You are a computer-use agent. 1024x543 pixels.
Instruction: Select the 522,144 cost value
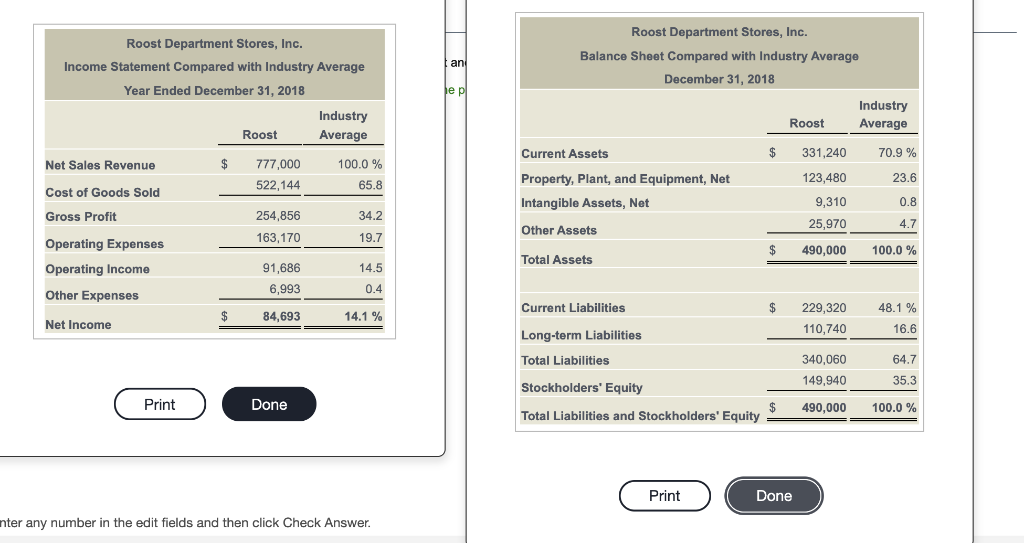pyautogui.click(x=278, y=185)
